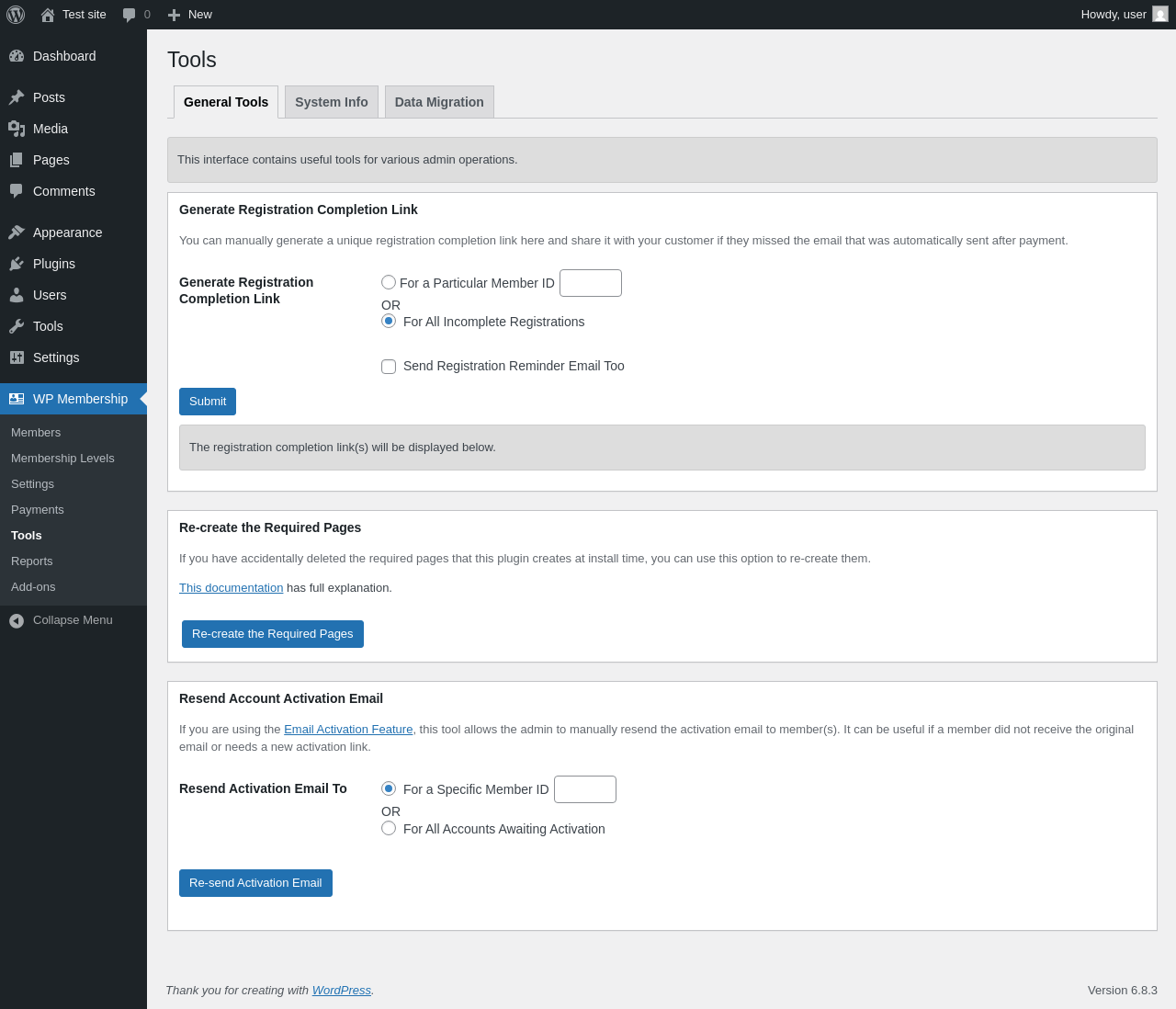Click the Users person icon
Viewport: 1176px width, 1009px height.
[x=17, y=295]
